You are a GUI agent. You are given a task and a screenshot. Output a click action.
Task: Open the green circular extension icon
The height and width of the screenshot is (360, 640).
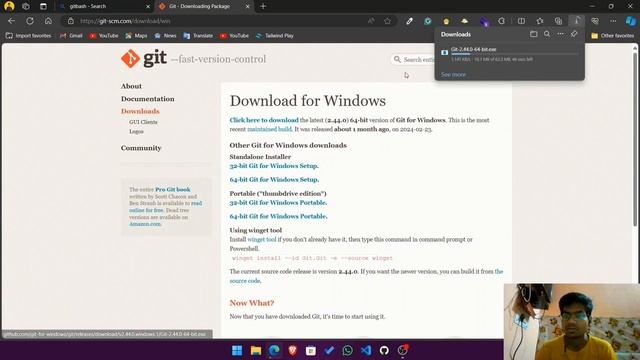tap(427, 21)
